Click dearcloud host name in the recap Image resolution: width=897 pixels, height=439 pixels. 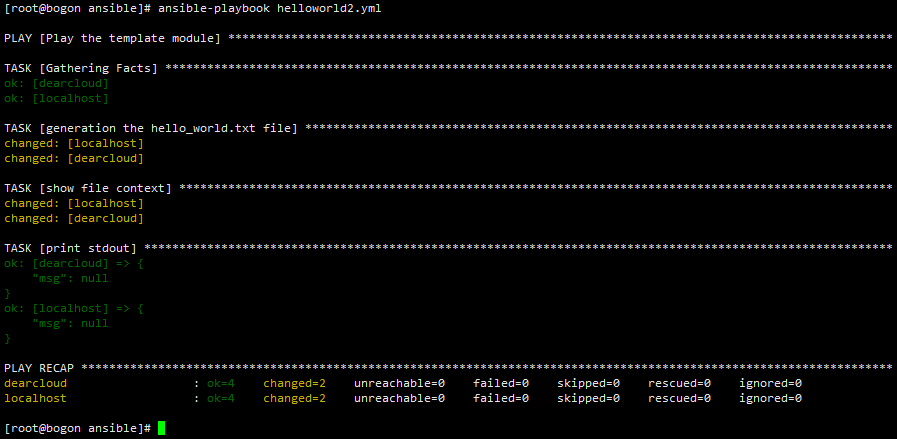(35, 383)
